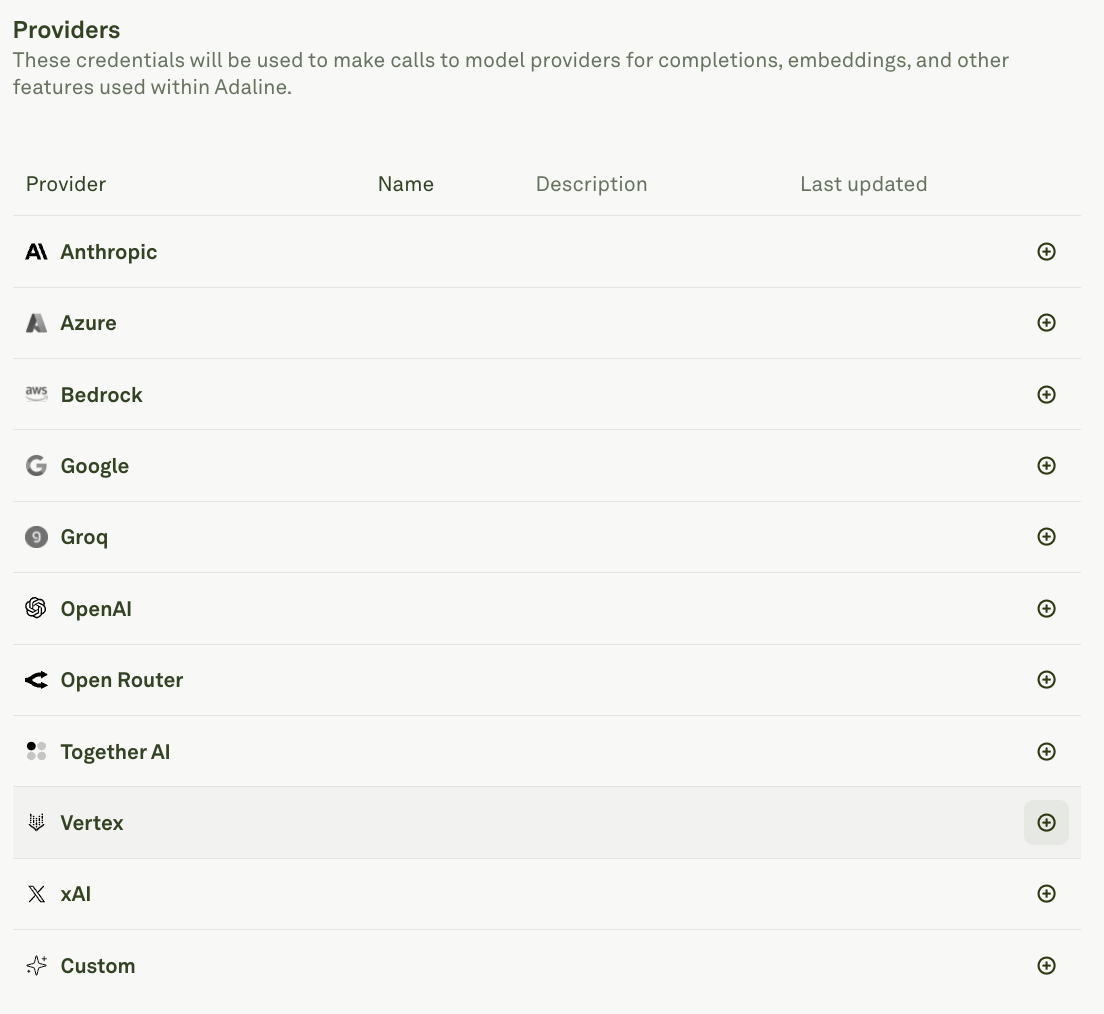This screenshot has height=1014, width=1104.
Task: Add a new Anthropic credential
Action: 1046,252
